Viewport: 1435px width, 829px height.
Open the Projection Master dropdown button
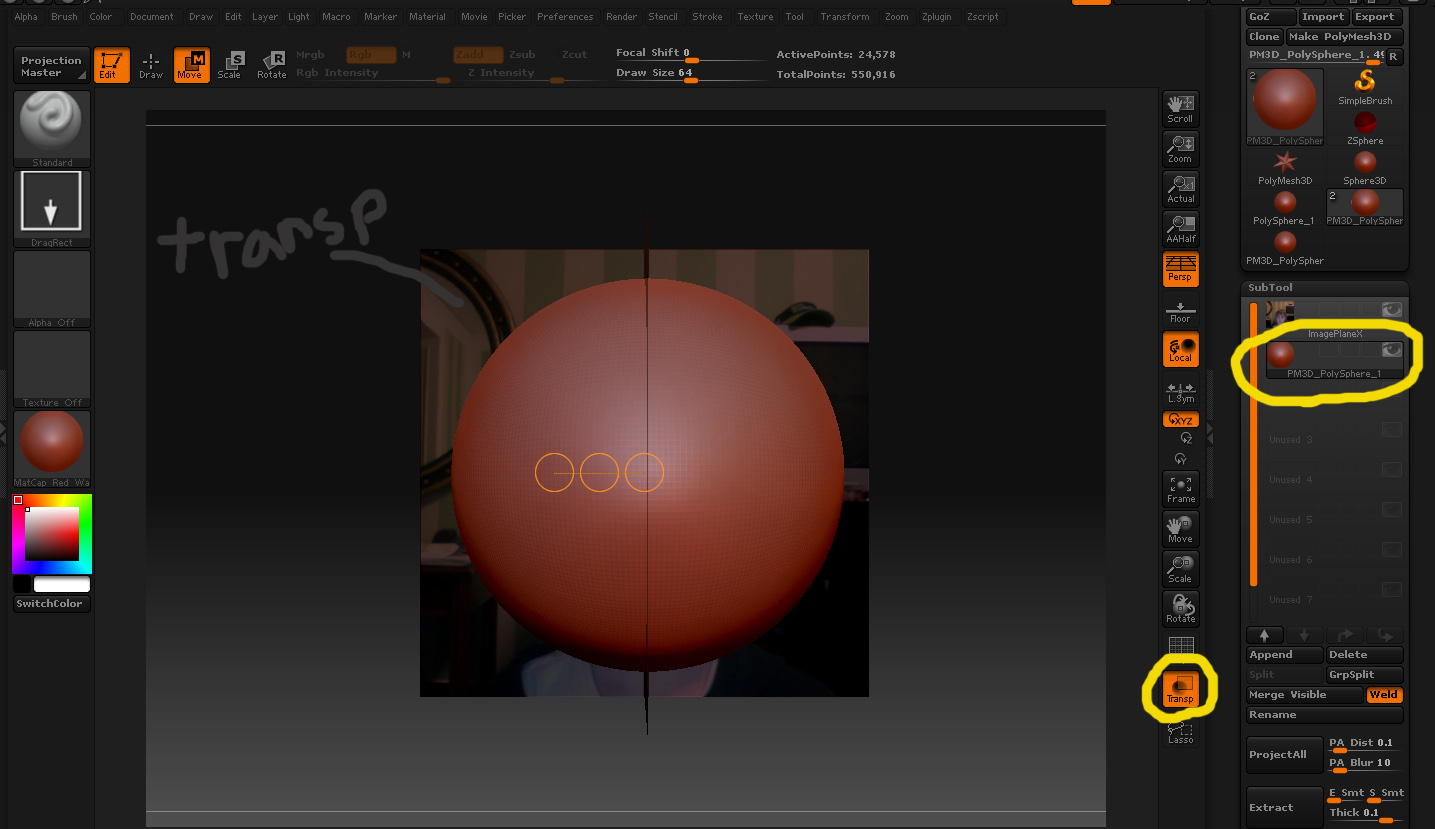(x=52, y=66)
